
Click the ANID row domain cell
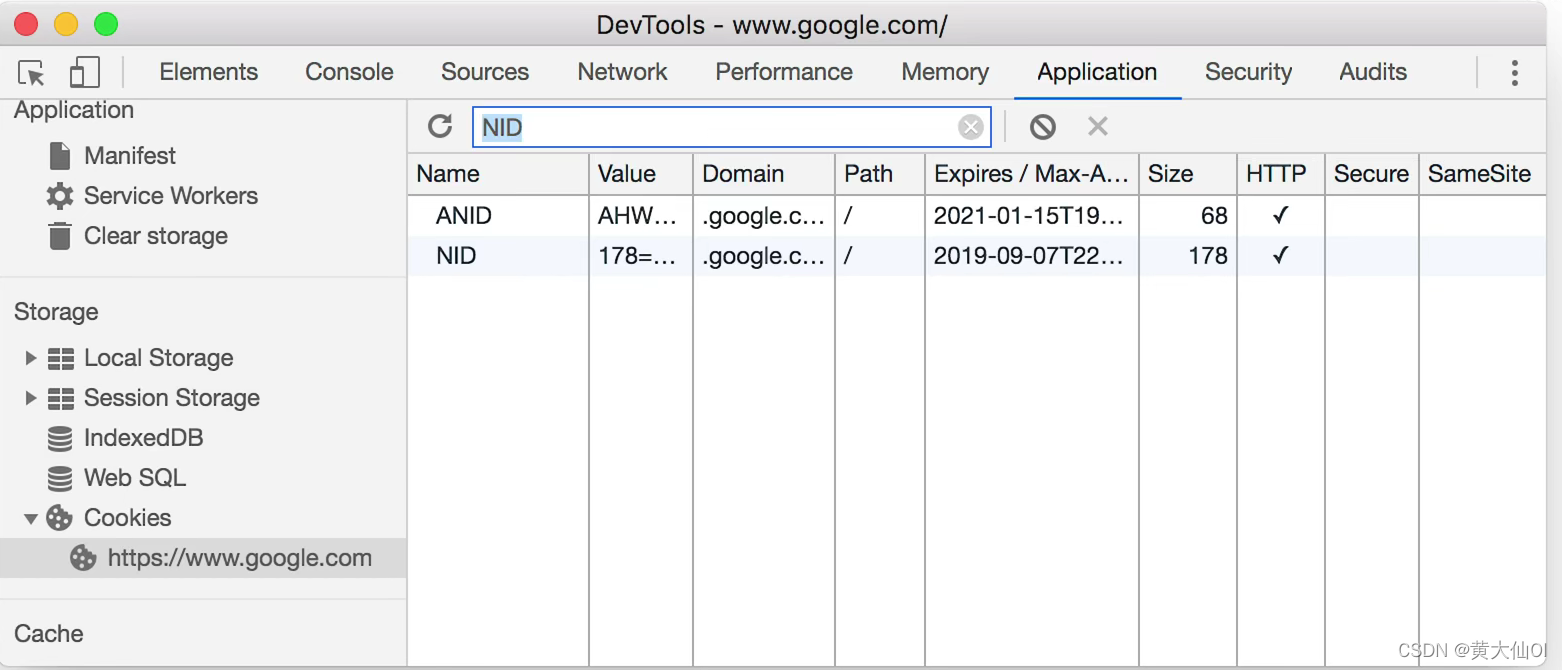point(764,216)
